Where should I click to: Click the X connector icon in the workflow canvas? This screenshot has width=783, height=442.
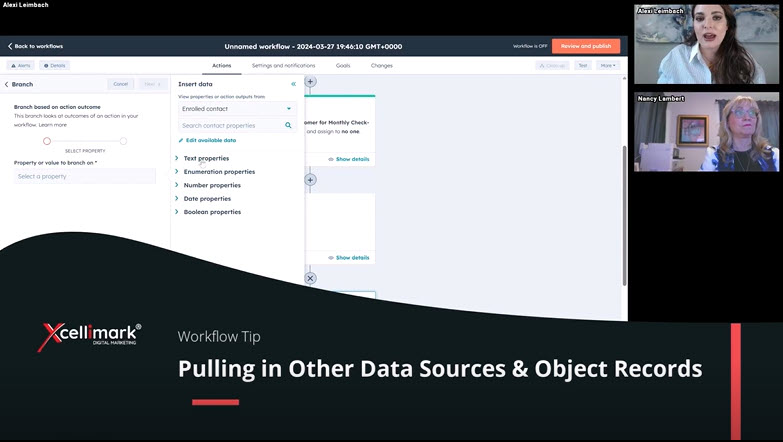point(310,278)
